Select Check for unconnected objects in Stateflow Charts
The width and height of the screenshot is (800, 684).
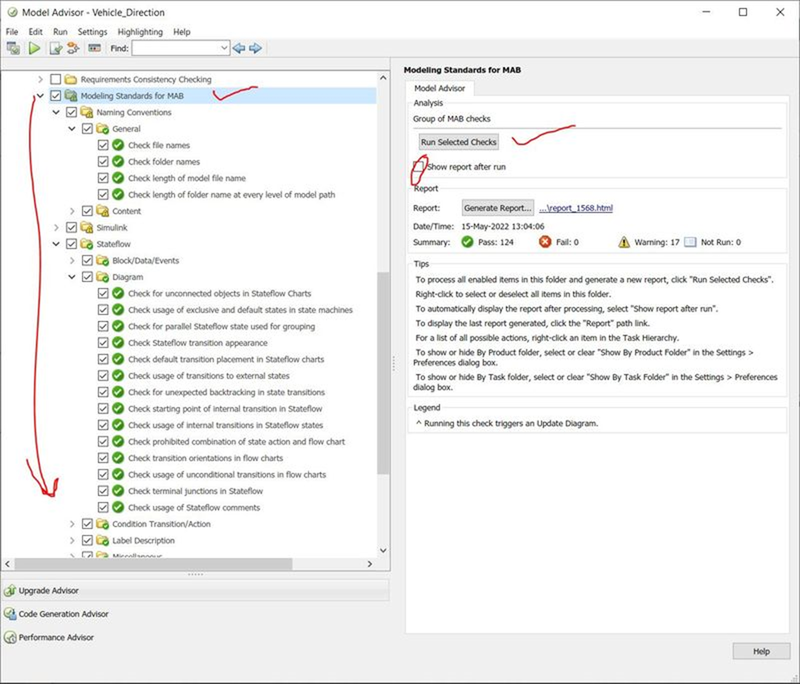coord(219,293)
